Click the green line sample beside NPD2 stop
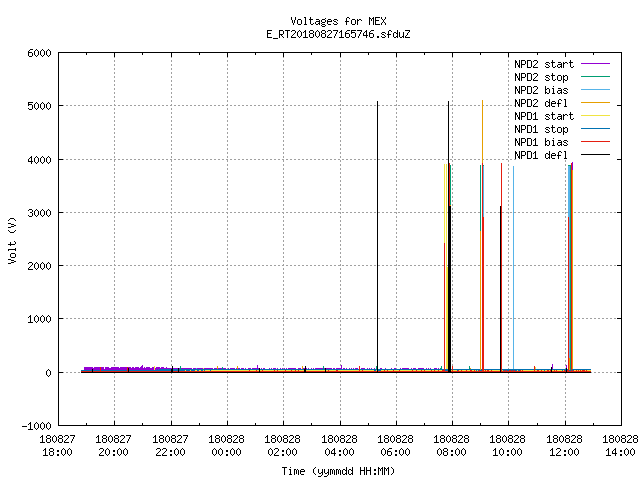 [x=596, y=77]
